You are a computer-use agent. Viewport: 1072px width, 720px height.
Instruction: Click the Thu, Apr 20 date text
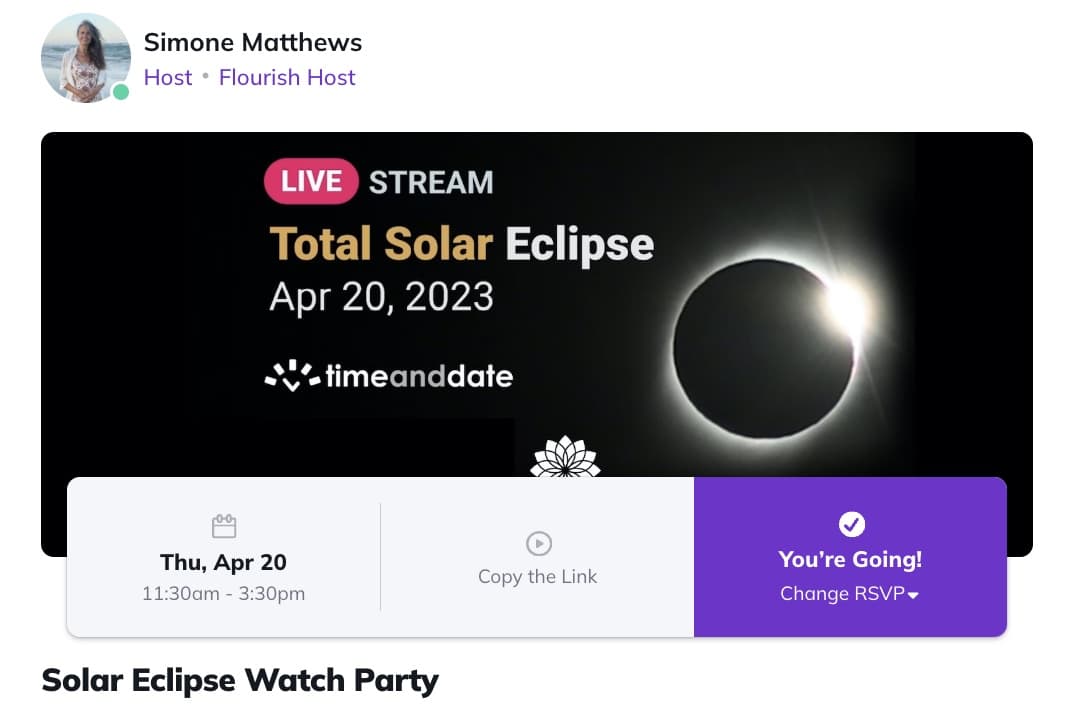point(224,562)
